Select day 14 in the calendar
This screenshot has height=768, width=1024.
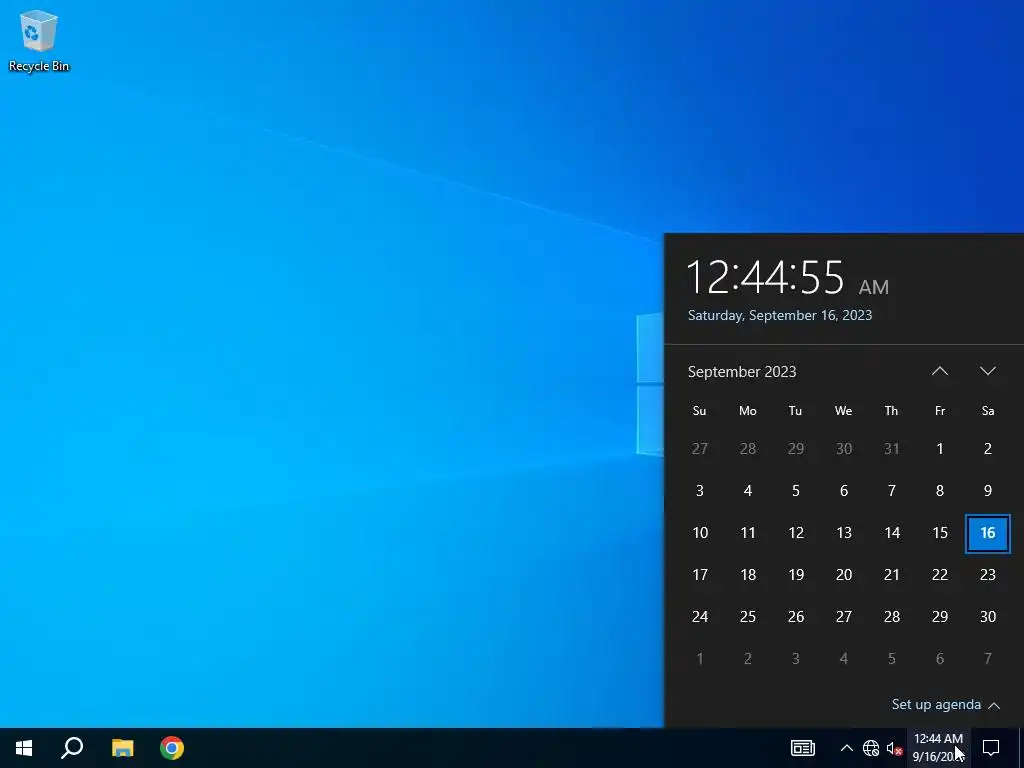click(891, 533)
